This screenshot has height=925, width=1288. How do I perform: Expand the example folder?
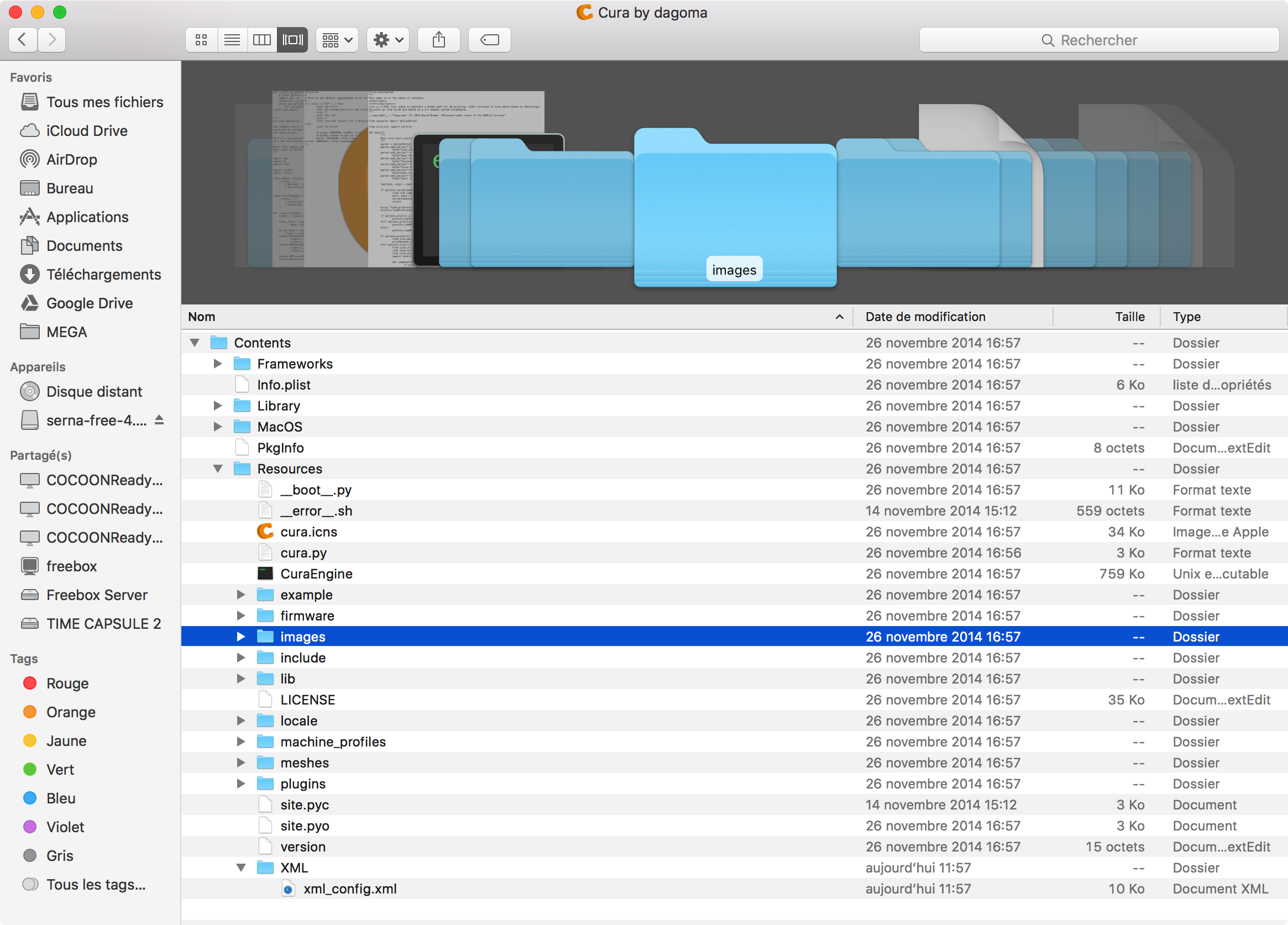[x=241, y=595]
